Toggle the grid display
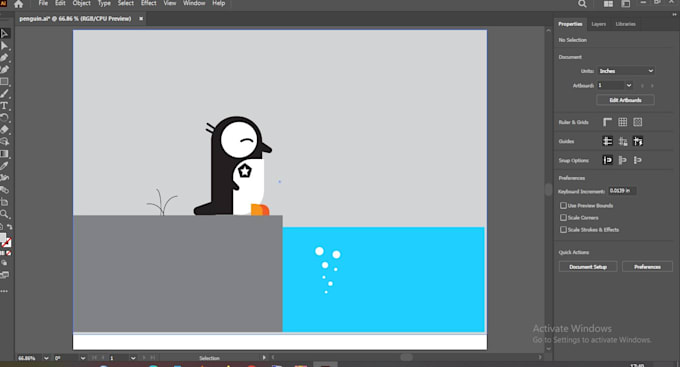The image size is (680, 367). click(x=623, y=122)
